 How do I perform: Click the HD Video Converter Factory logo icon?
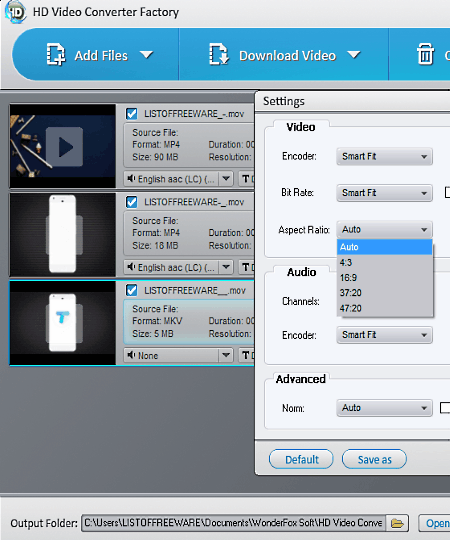[x=15, y=12]
